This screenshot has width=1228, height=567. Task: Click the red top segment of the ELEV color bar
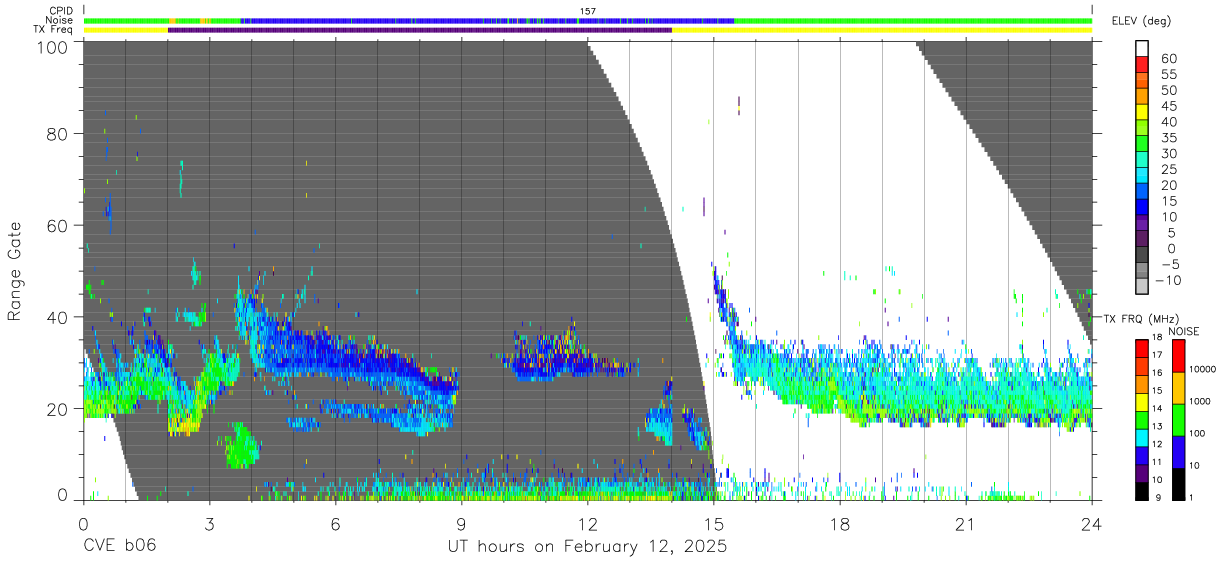click(x=1142, y=64)
